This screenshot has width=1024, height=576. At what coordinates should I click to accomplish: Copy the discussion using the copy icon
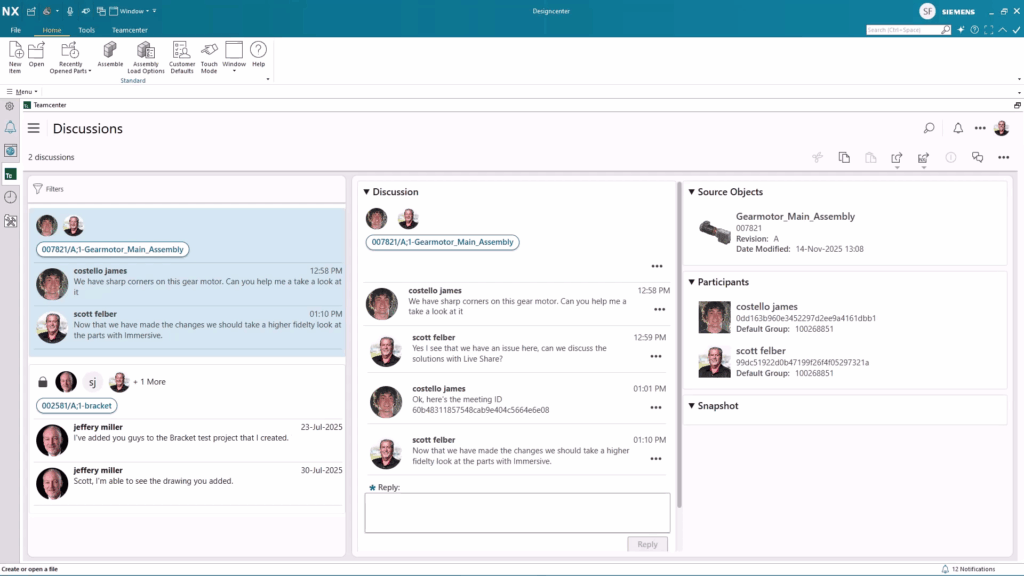[843, 157]
